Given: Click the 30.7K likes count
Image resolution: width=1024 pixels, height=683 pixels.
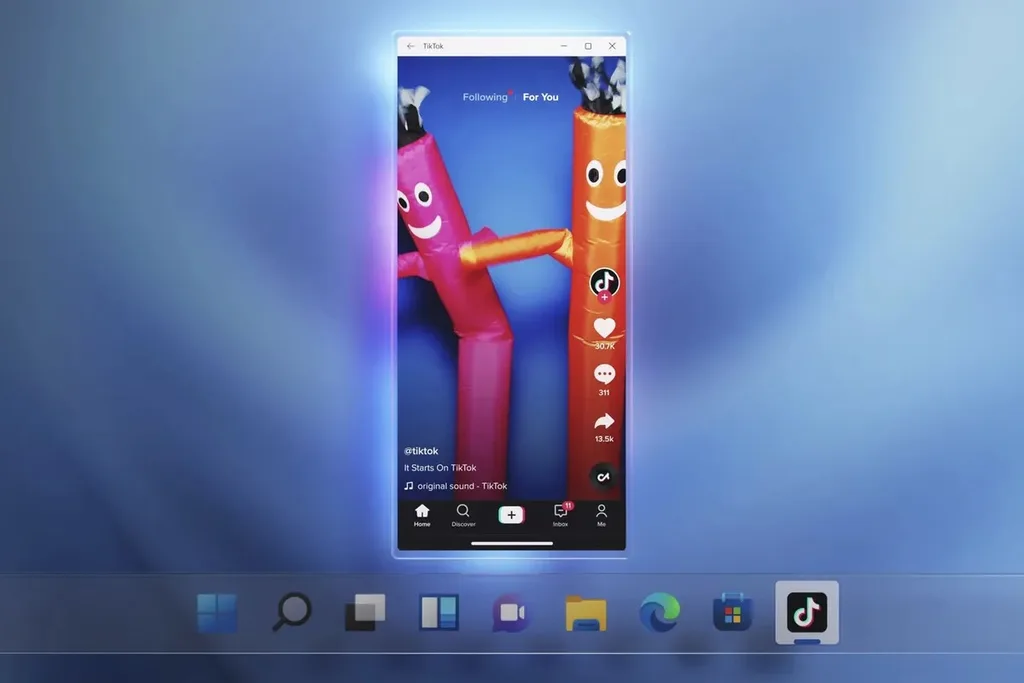Looking at the screenshot, I should [x=604, y=346].
